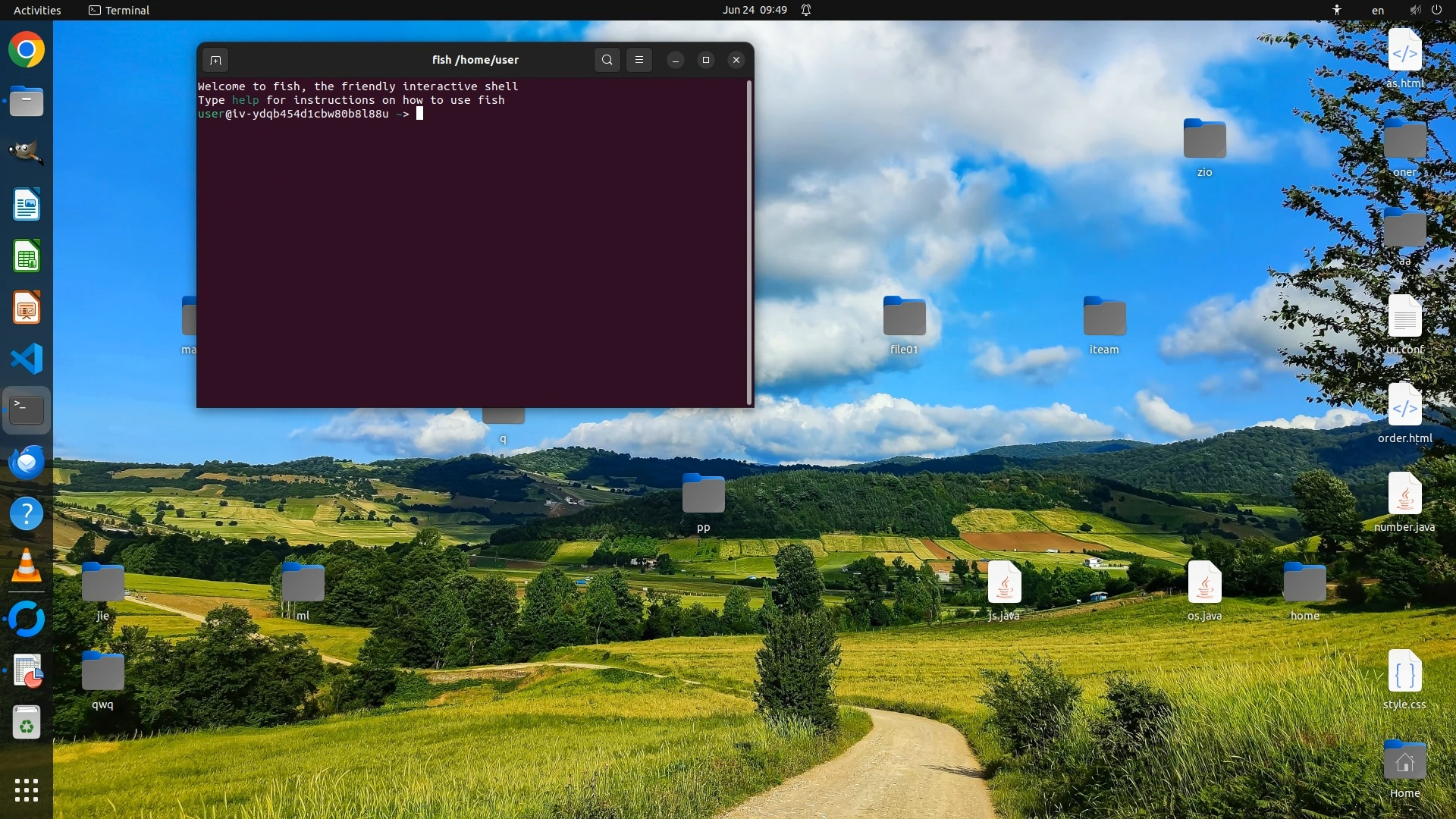The height and width of the screenshot is (819, 1456).
Task: Select the file01 folder on the desktop
Action: 904,318
